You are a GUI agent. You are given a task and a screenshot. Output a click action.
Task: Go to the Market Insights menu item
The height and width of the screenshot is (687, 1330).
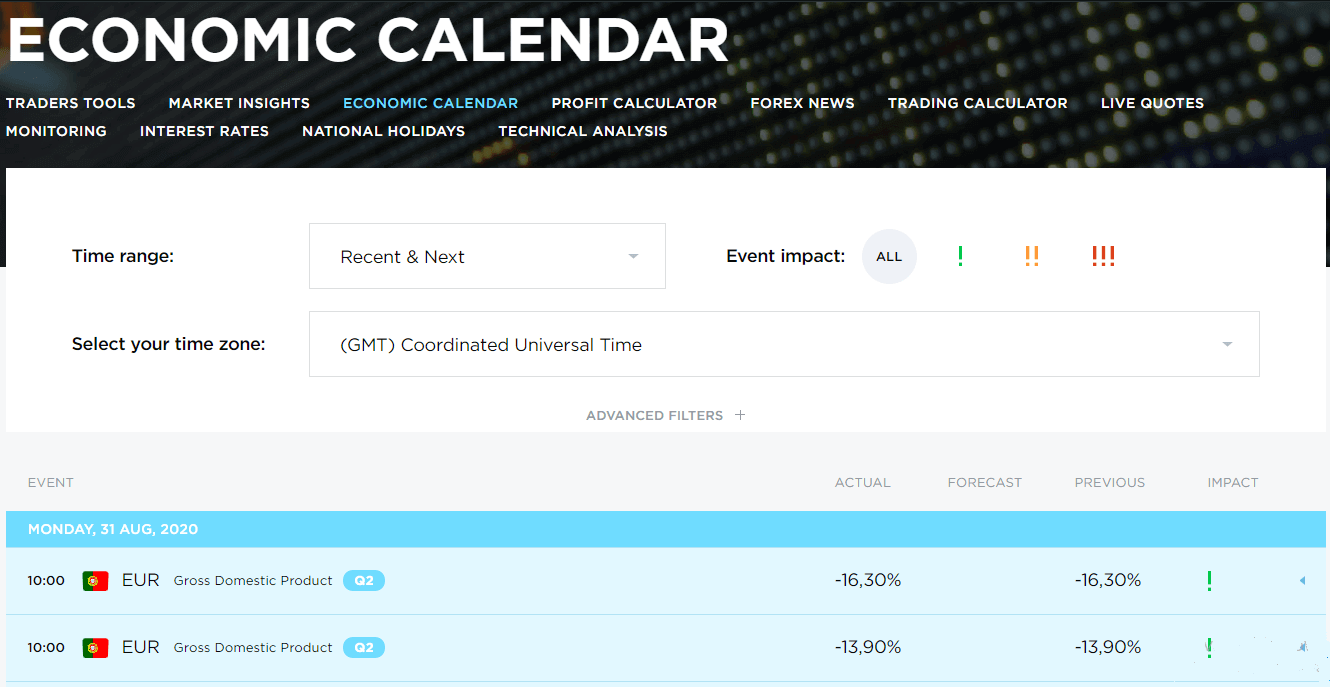239,103
